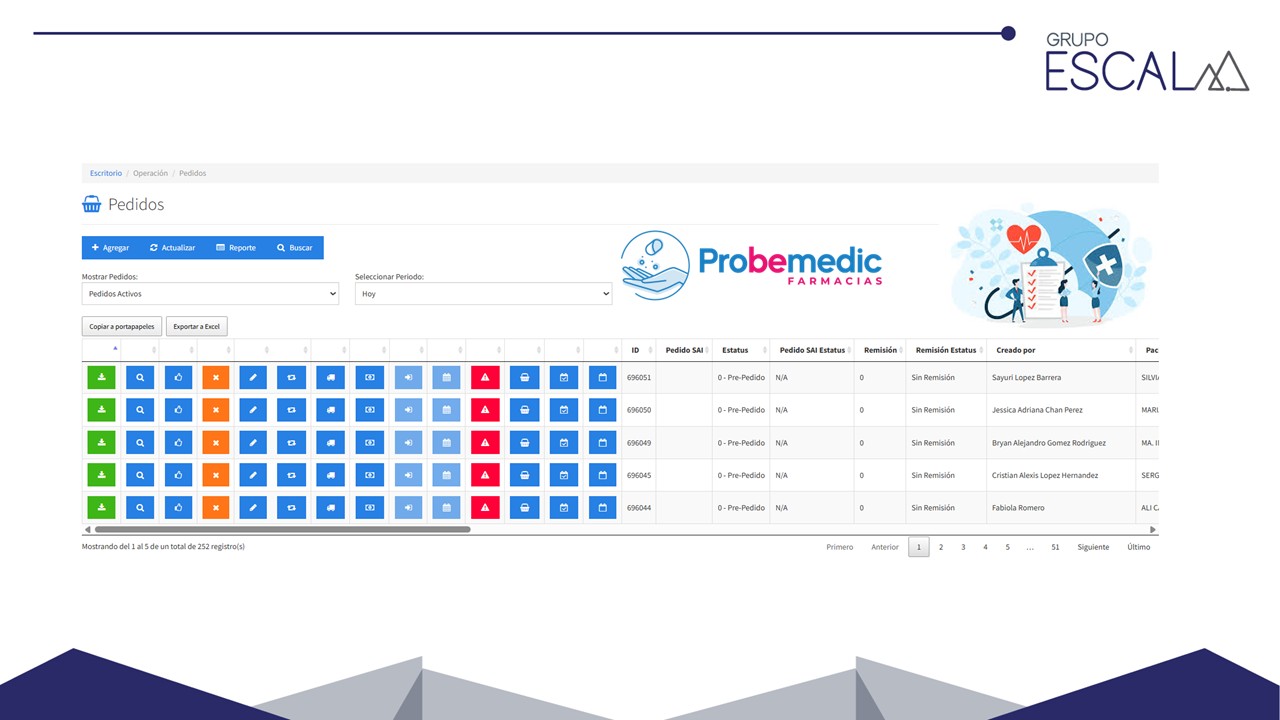Click the horizontal table scrollbar

coord(282,529)
